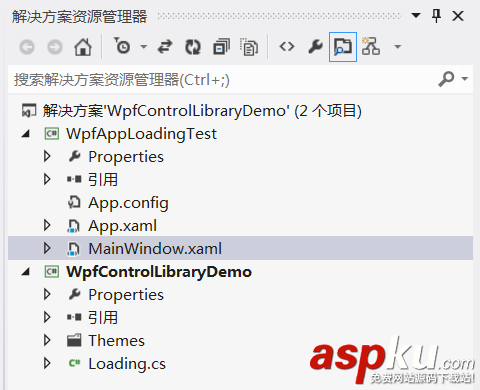Click the MainWindow.xaml file icon

74,249
